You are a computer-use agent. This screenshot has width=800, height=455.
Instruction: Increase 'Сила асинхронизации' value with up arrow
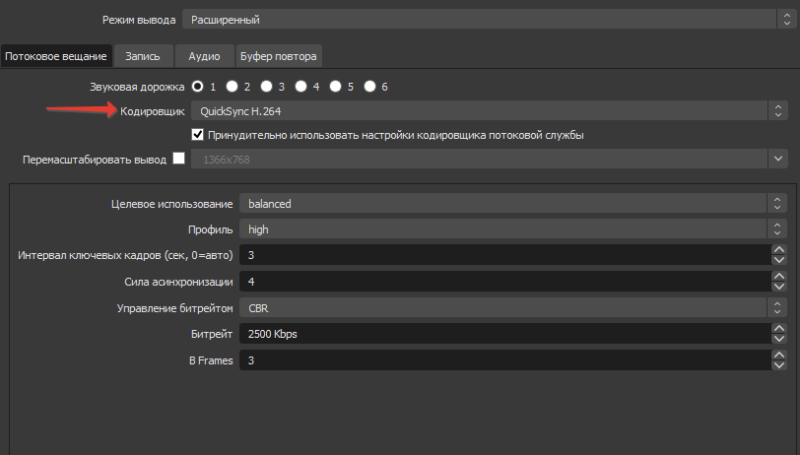[x=779, y=276]
